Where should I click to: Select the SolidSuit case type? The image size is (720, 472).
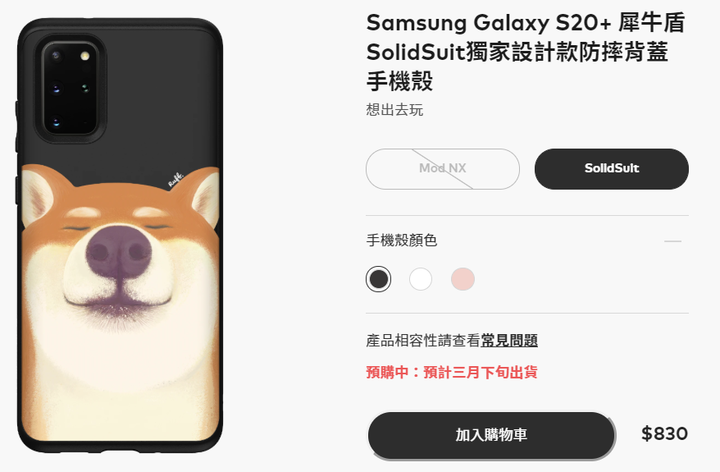click(611, 169)
